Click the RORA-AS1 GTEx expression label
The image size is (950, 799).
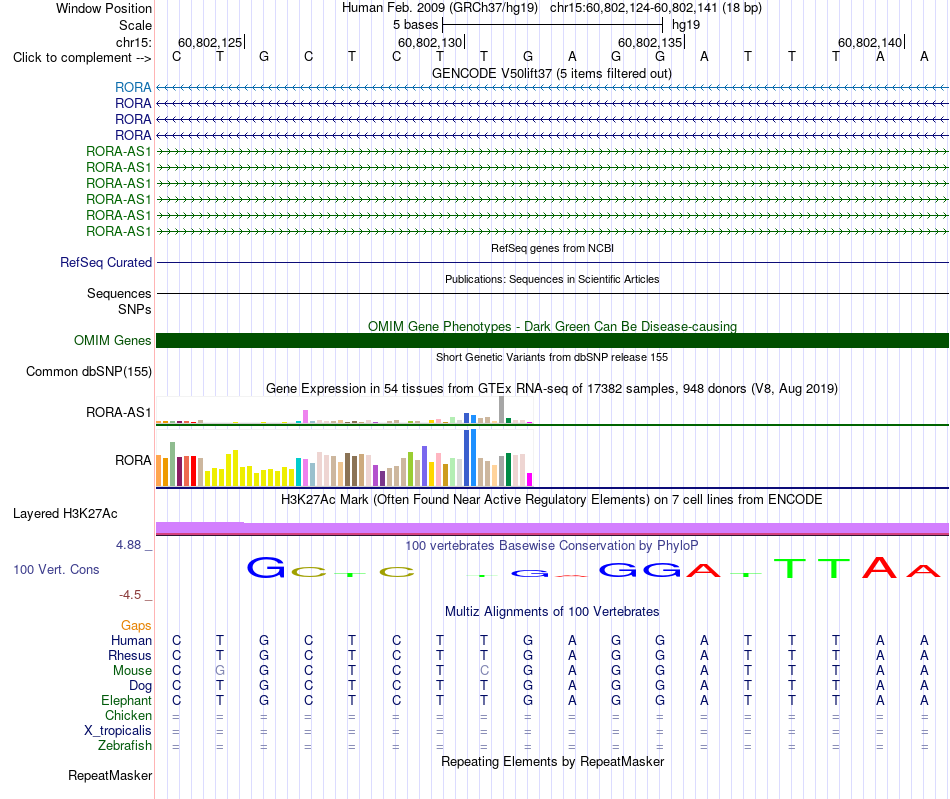(x=118, y=412)
